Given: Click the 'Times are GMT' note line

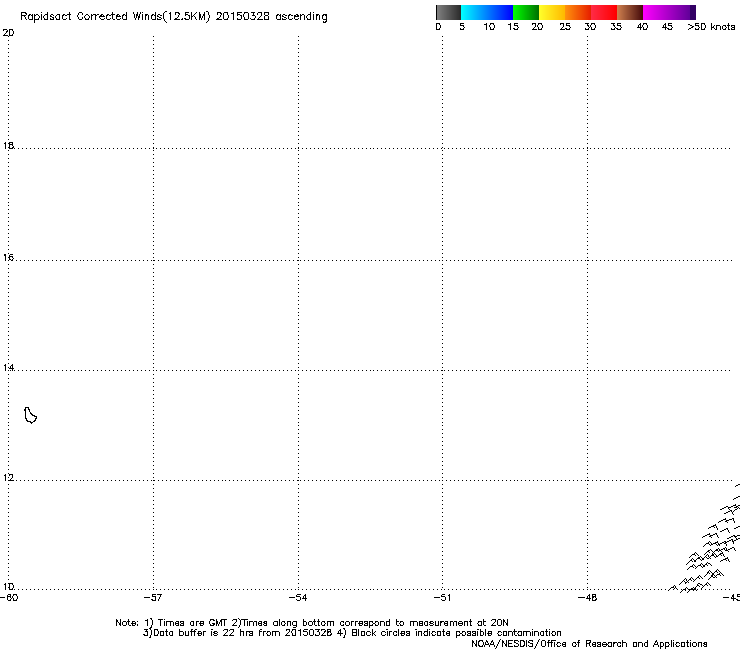Looking at the screenshot, I should click(x=312, y=623).
